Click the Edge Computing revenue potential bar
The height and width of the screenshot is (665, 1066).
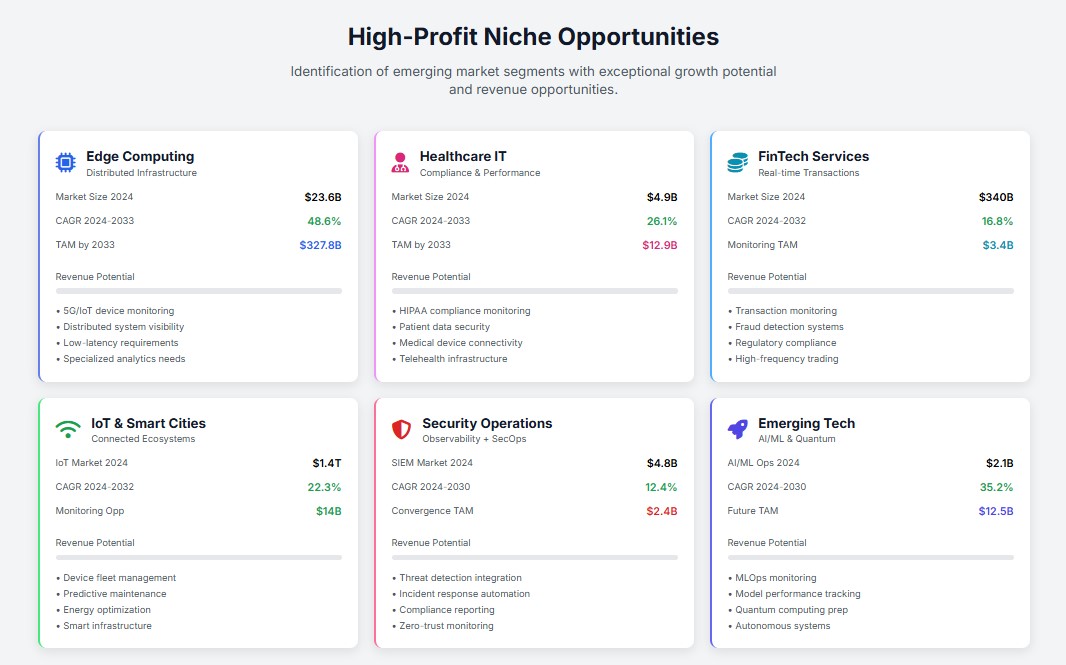(199, 291)
